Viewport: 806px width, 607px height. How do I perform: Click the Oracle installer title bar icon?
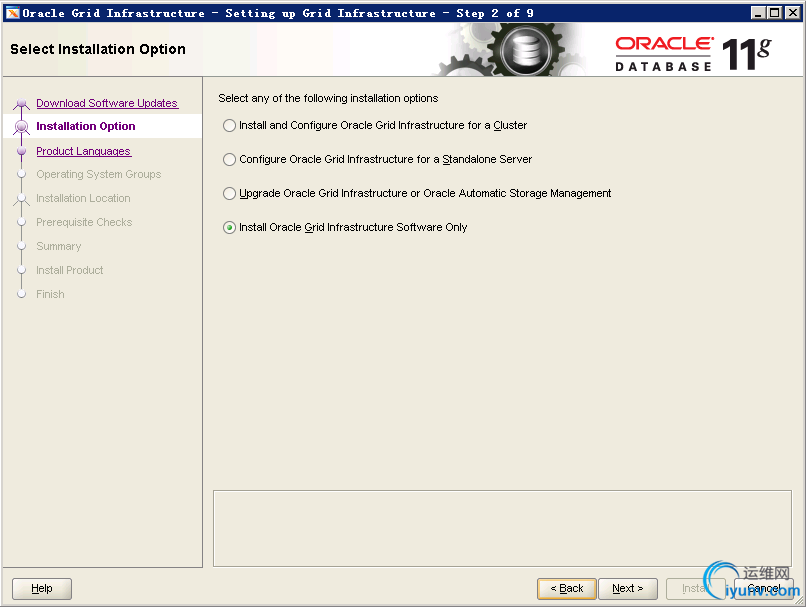pyautogui.click(x=12, y=13)
